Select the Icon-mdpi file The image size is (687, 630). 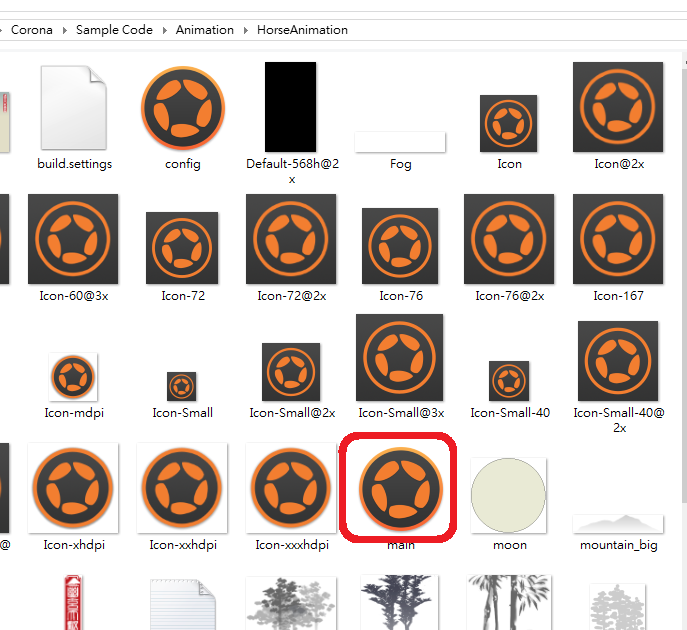[x=73, y=377]
